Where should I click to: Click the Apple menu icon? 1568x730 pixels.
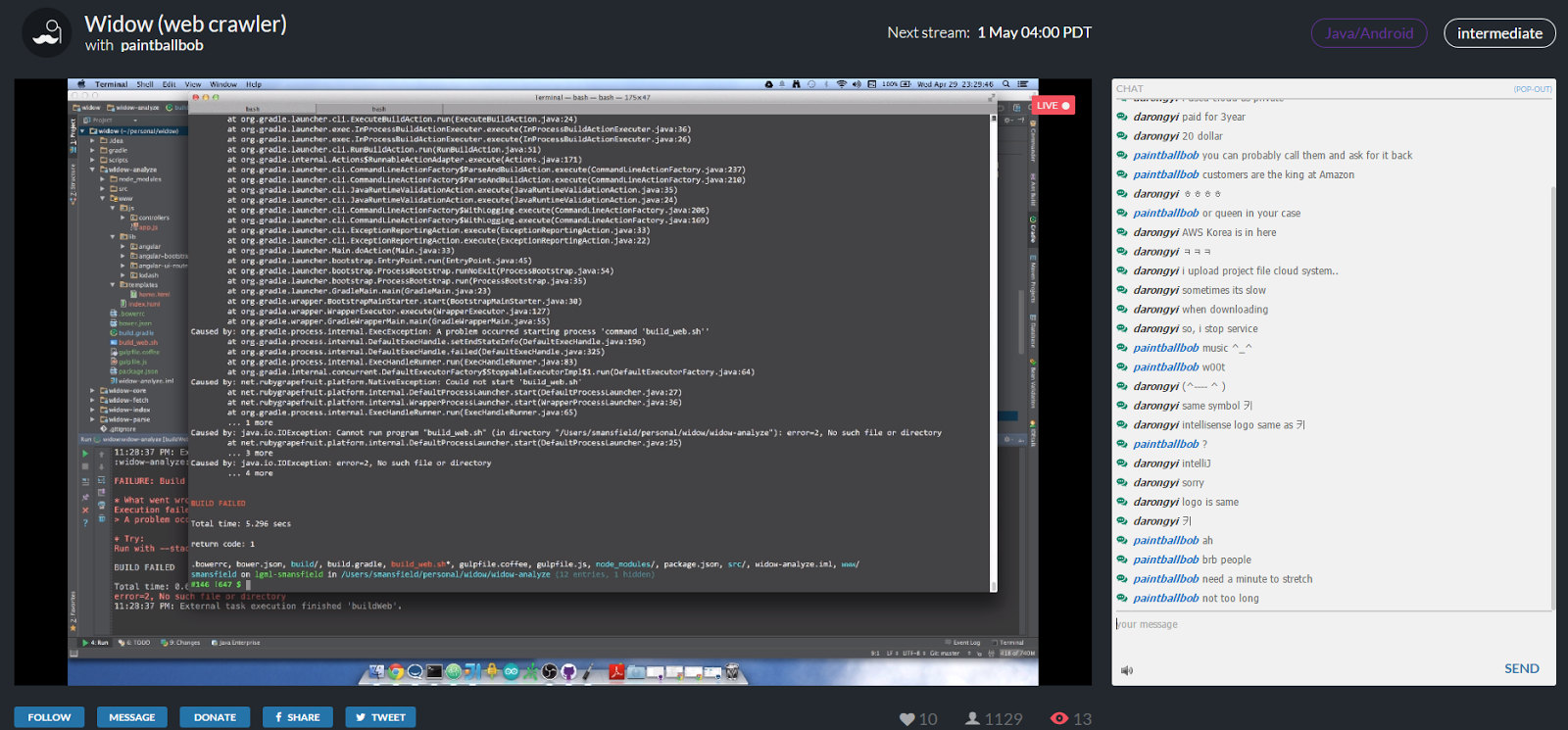tap(81, 84)
